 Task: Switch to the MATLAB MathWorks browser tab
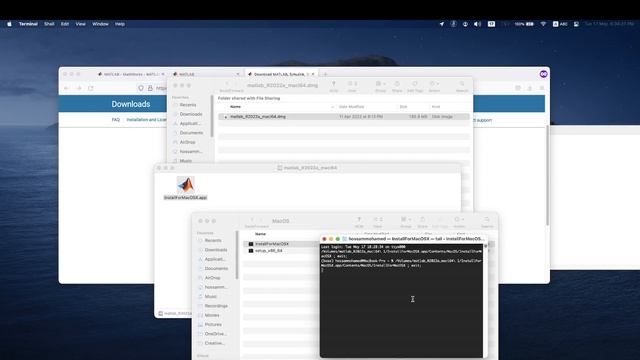[131, 74]
